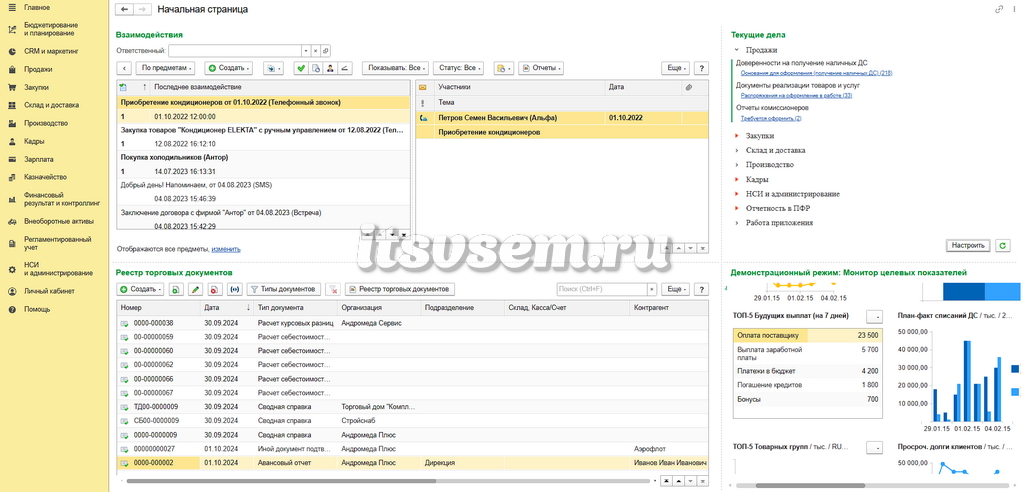Open the Создать dropdown in Взаимодействия

(229, 68)
